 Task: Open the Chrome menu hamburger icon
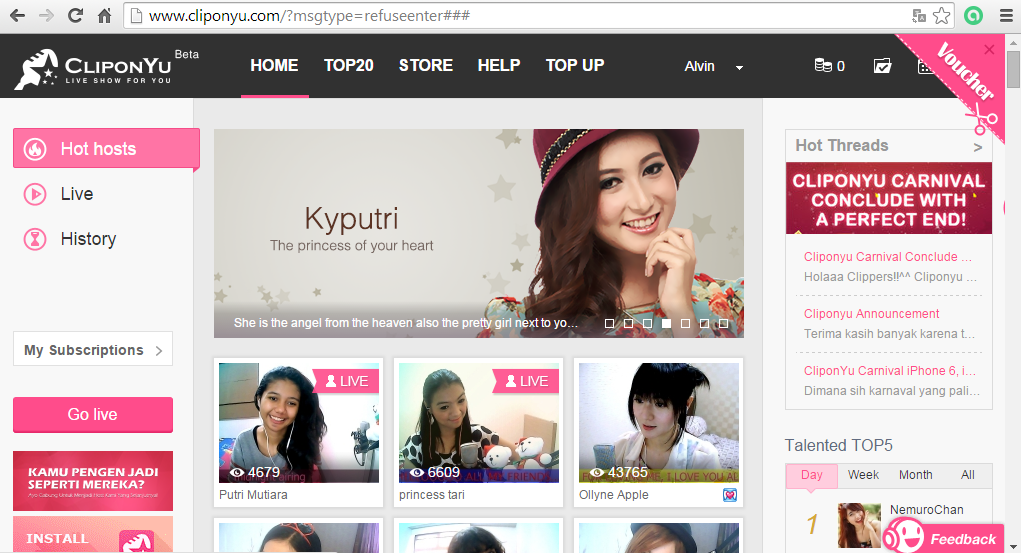[1006, 16]
